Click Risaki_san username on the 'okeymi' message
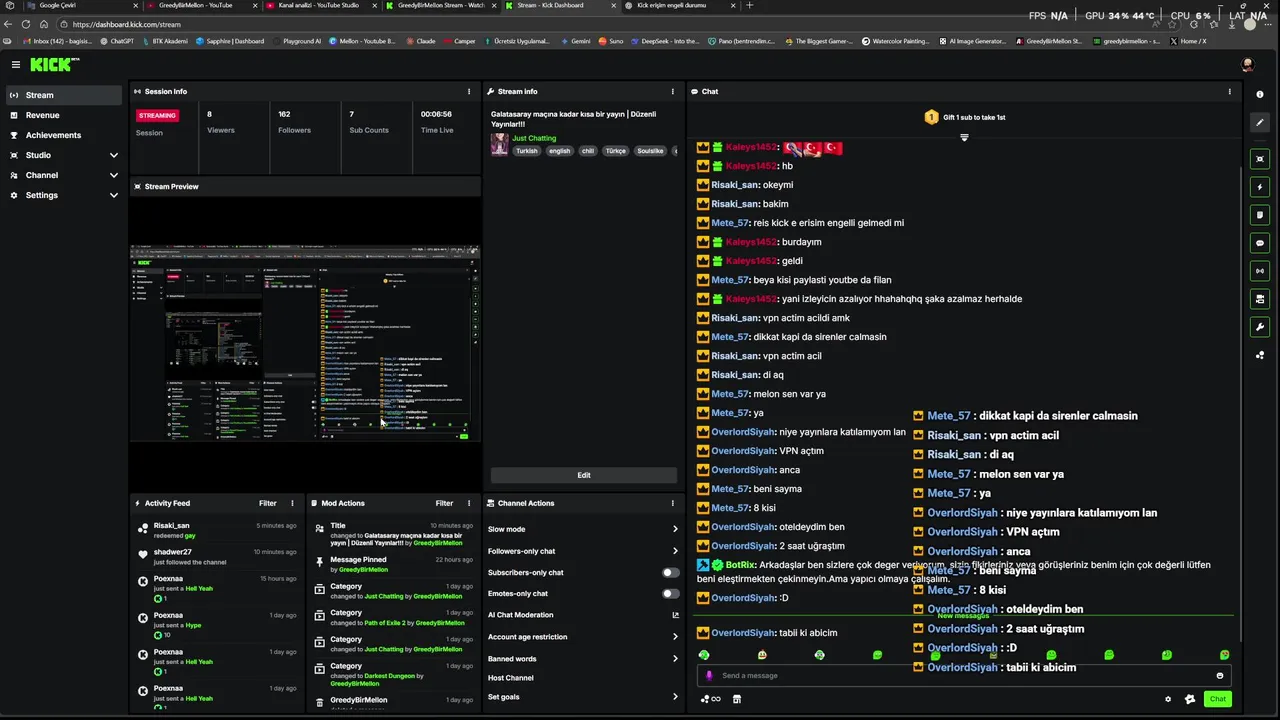Viewport: 1280px width, 720px height. click(735, 185)
